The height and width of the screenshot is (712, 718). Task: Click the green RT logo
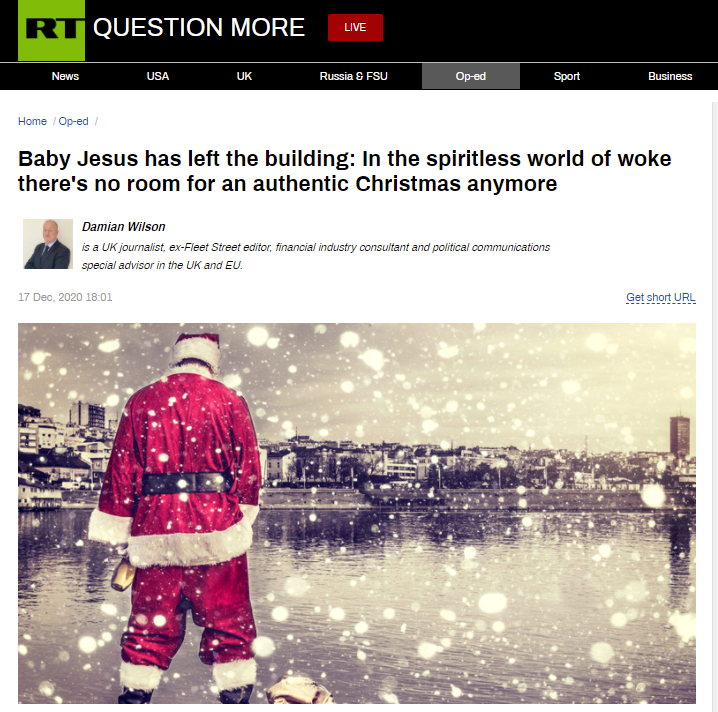(51, 30)
